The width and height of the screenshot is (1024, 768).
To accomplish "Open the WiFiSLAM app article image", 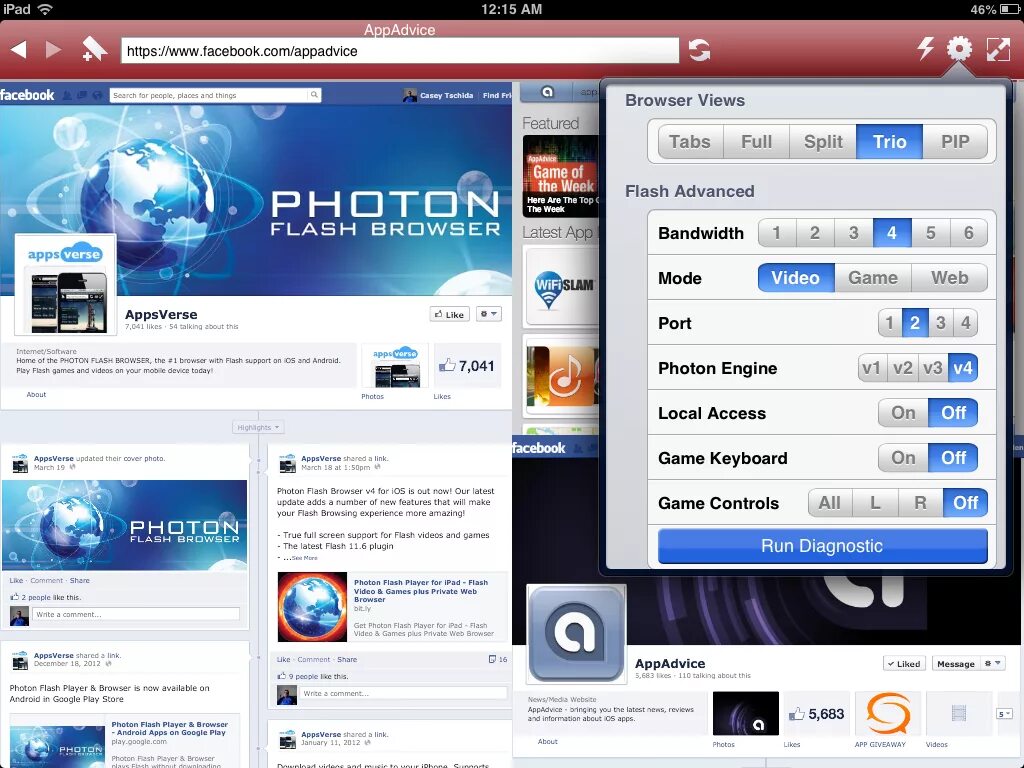I will pyautogui.click(x=563, y=287).
